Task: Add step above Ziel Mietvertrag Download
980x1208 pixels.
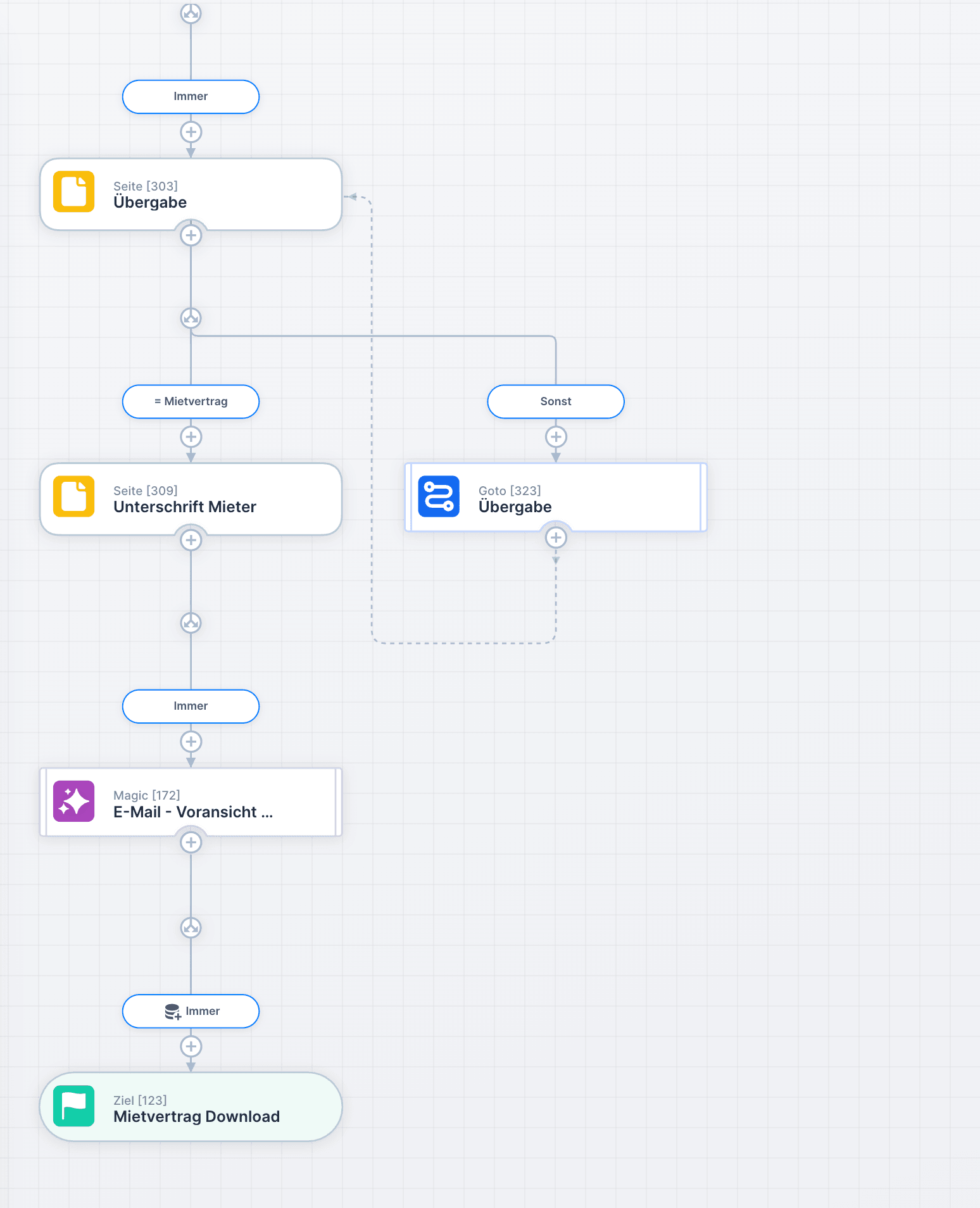Action: (191, 1047)
